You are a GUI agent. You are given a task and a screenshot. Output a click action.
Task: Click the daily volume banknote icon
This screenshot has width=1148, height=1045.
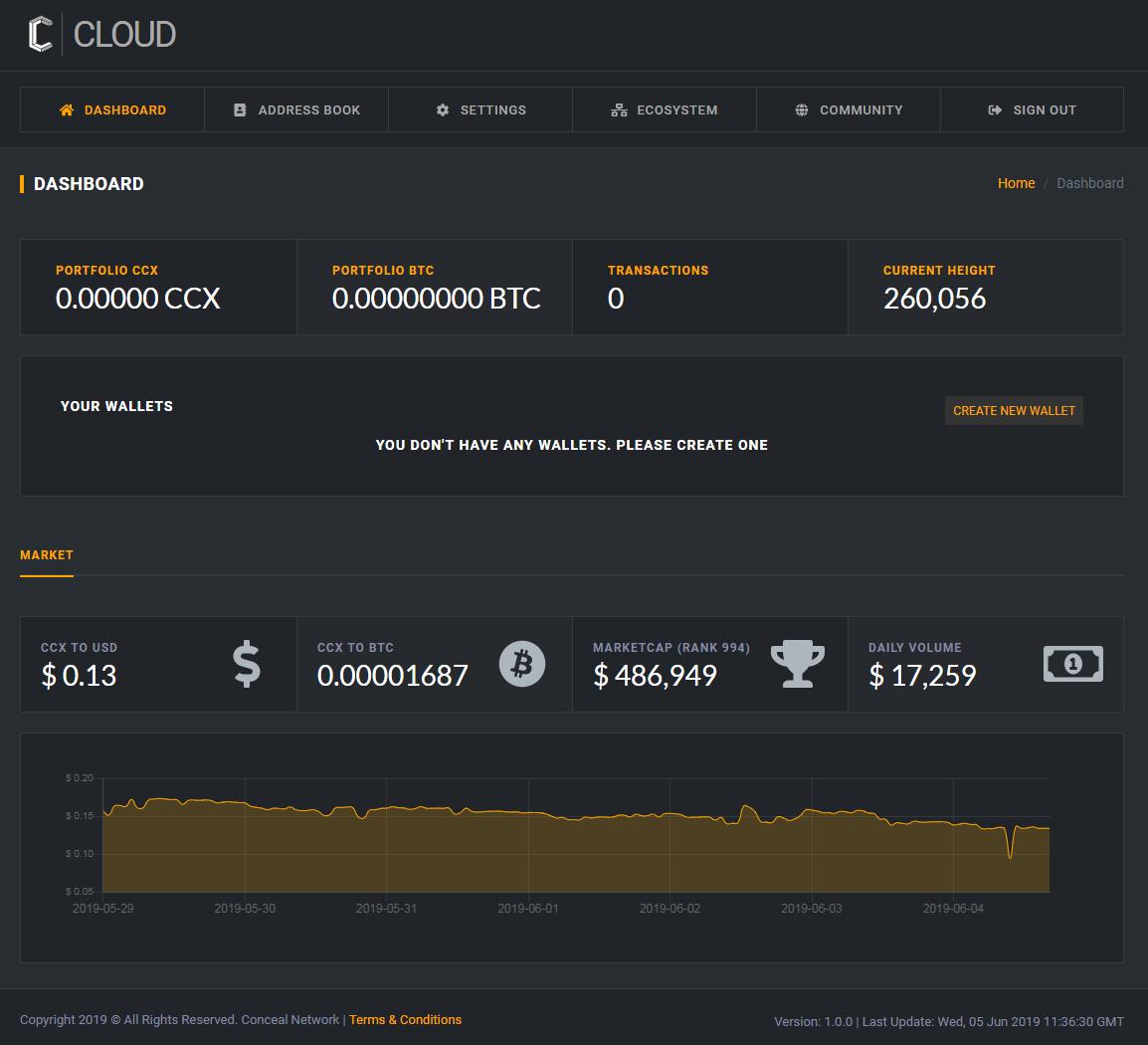coord(1072,664)
